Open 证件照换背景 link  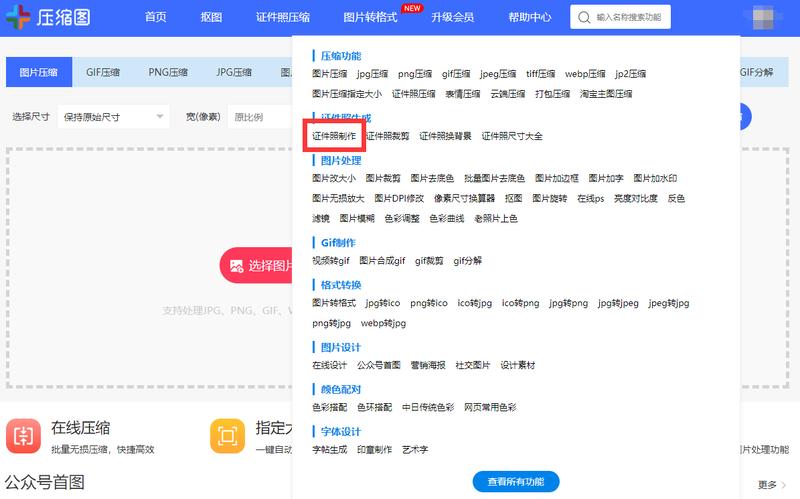point(445,136)
